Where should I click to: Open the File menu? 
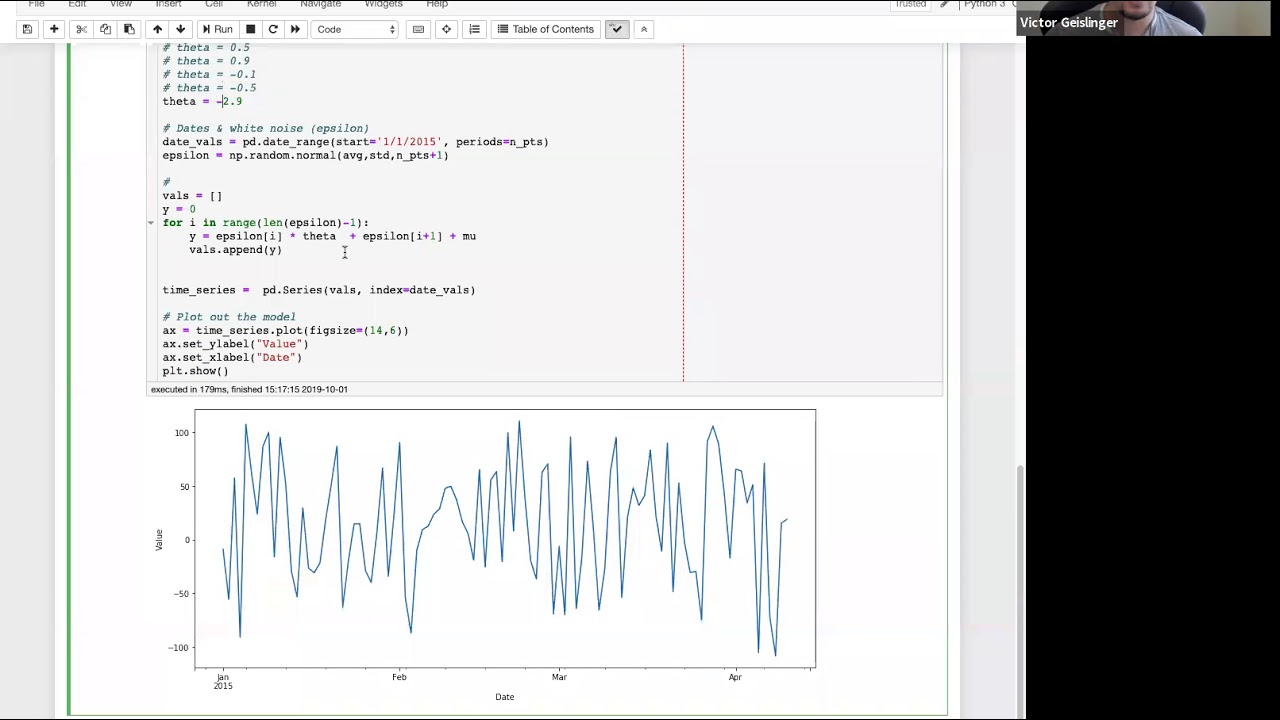point(37,4)
